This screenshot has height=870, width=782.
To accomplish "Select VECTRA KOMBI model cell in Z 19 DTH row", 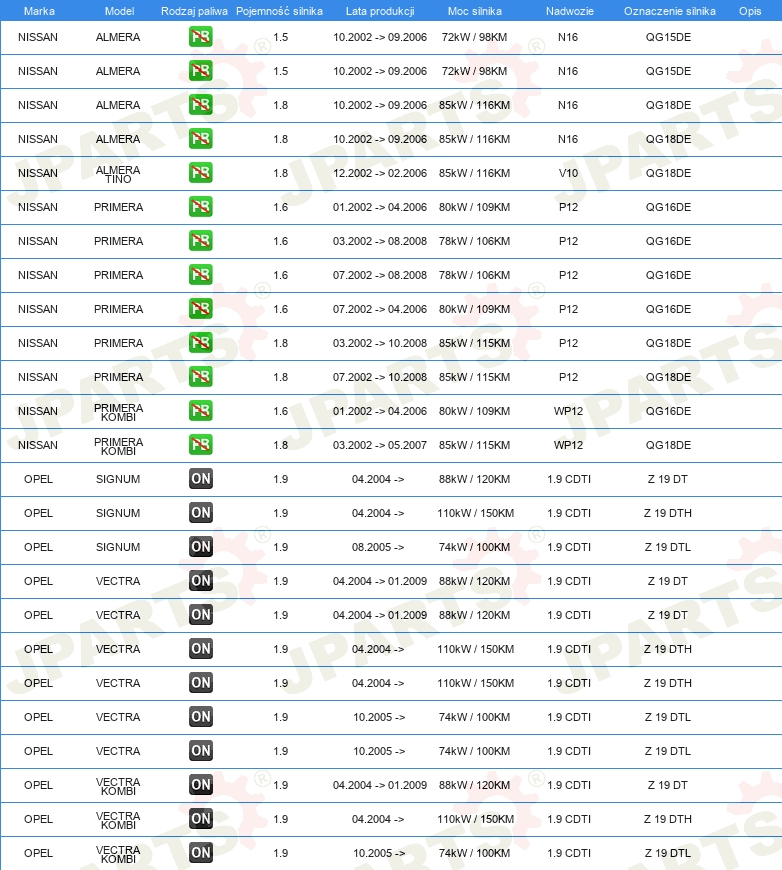I will [x=118, y=820].
